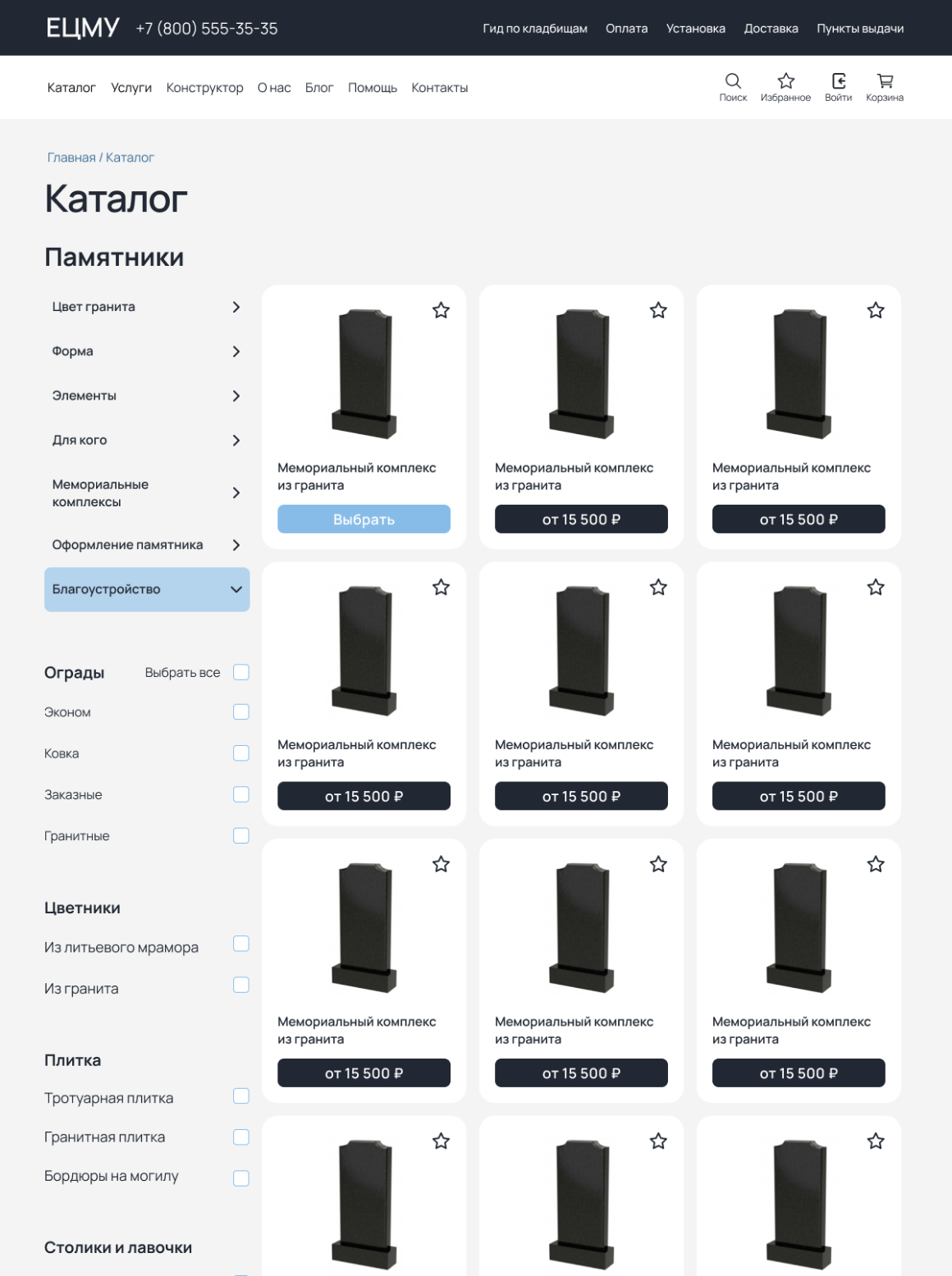Open Избранное favorites in header

(785, 87)
